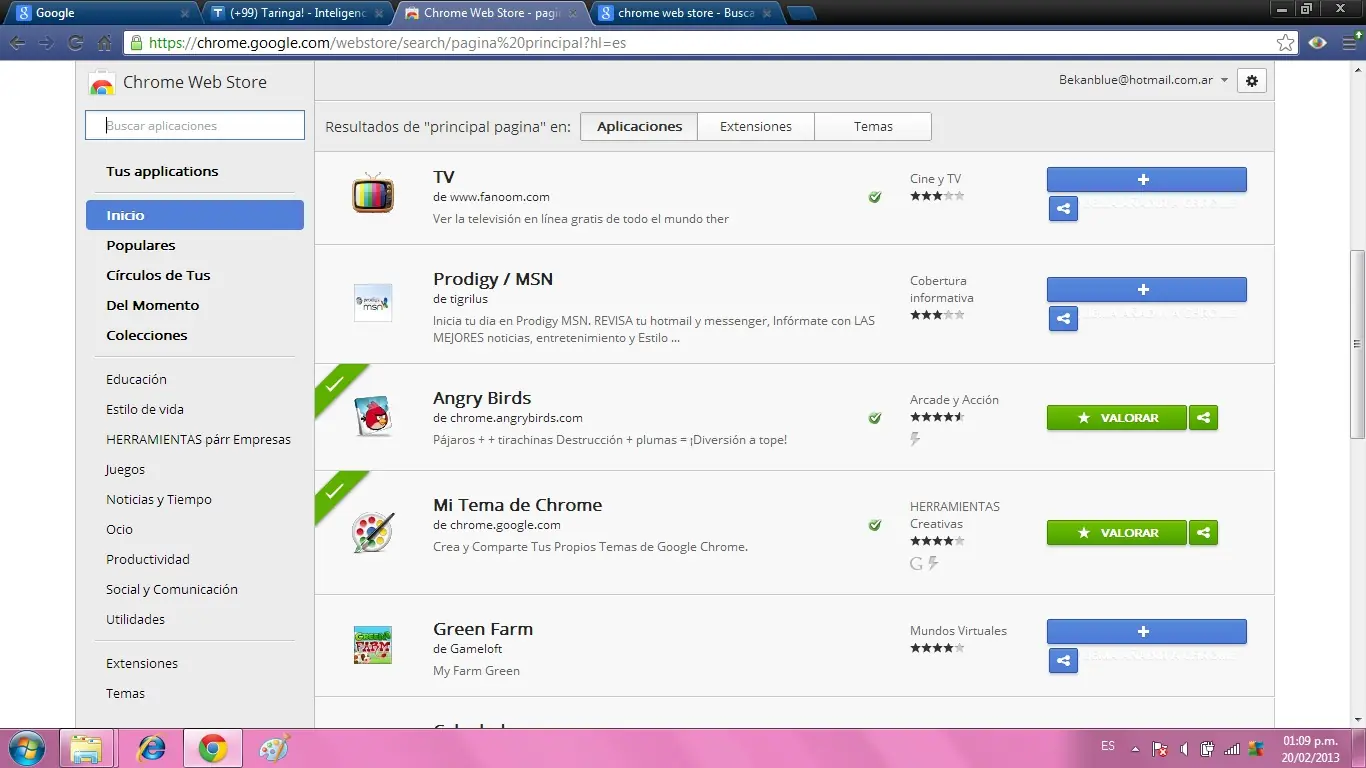Share the Mi Tema de Chrome app

pos(1204,533)
